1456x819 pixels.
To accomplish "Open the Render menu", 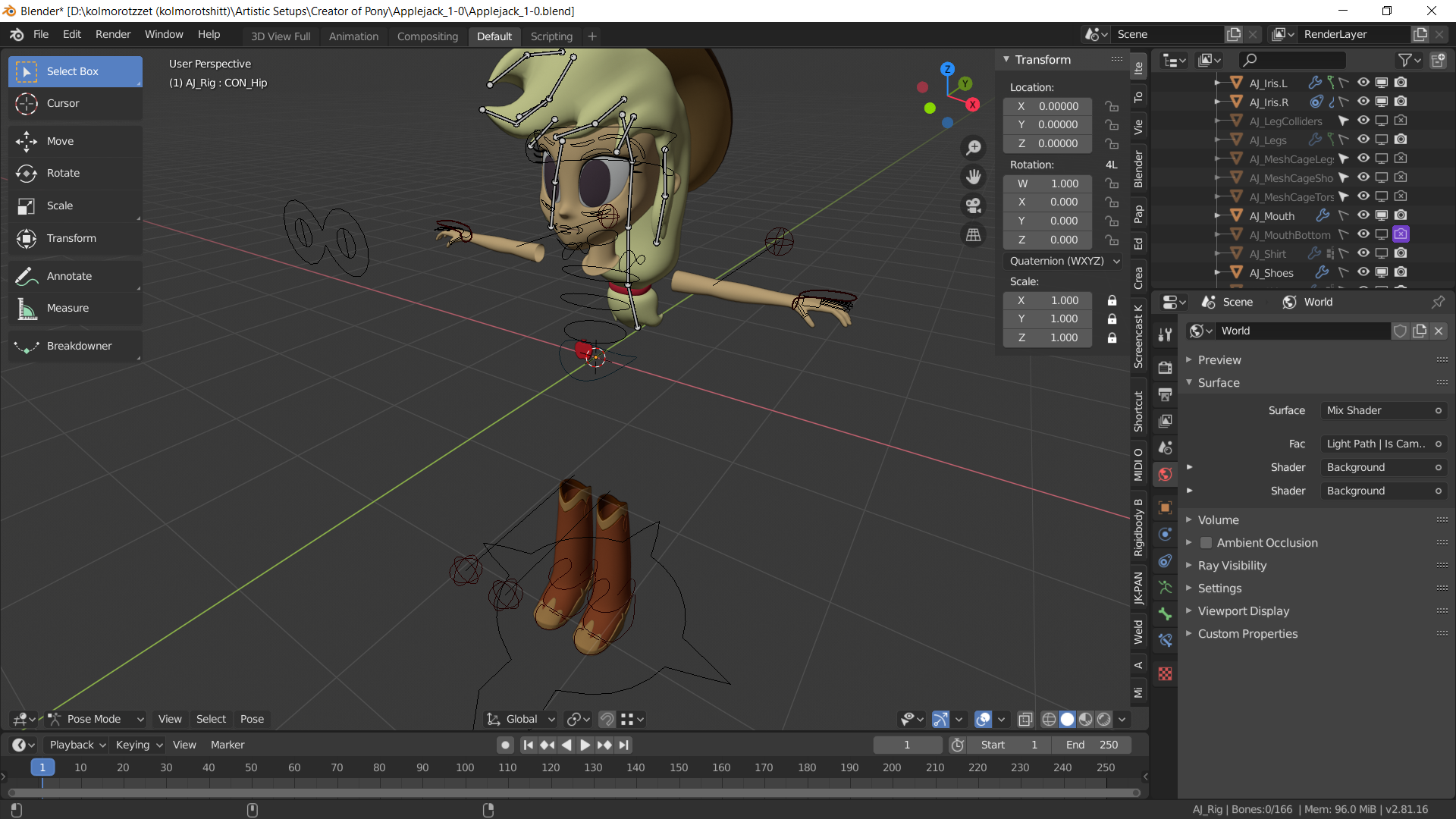I will tap(113, 34).
